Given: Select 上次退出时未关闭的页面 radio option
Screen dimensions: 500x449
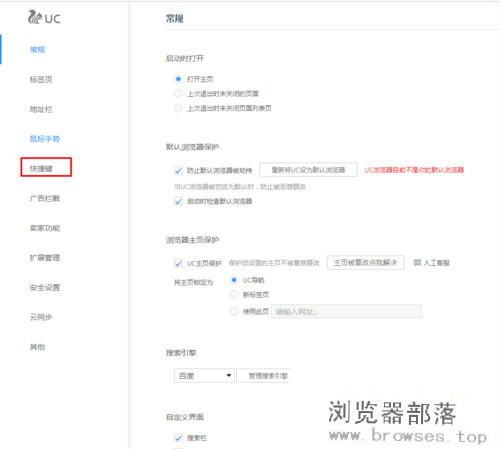Looking at the screenshot, I should pos(178,94).
